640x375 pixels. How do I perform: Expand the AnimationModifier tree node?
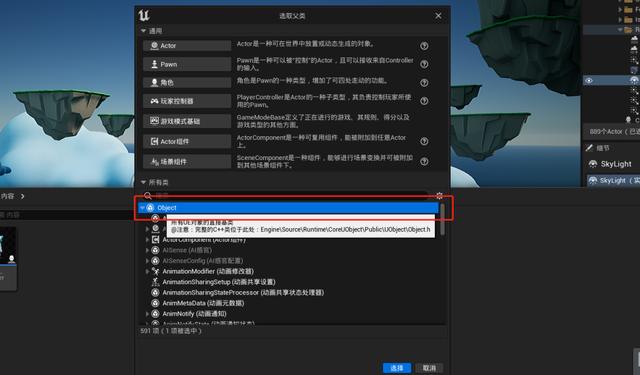(147, 271)
